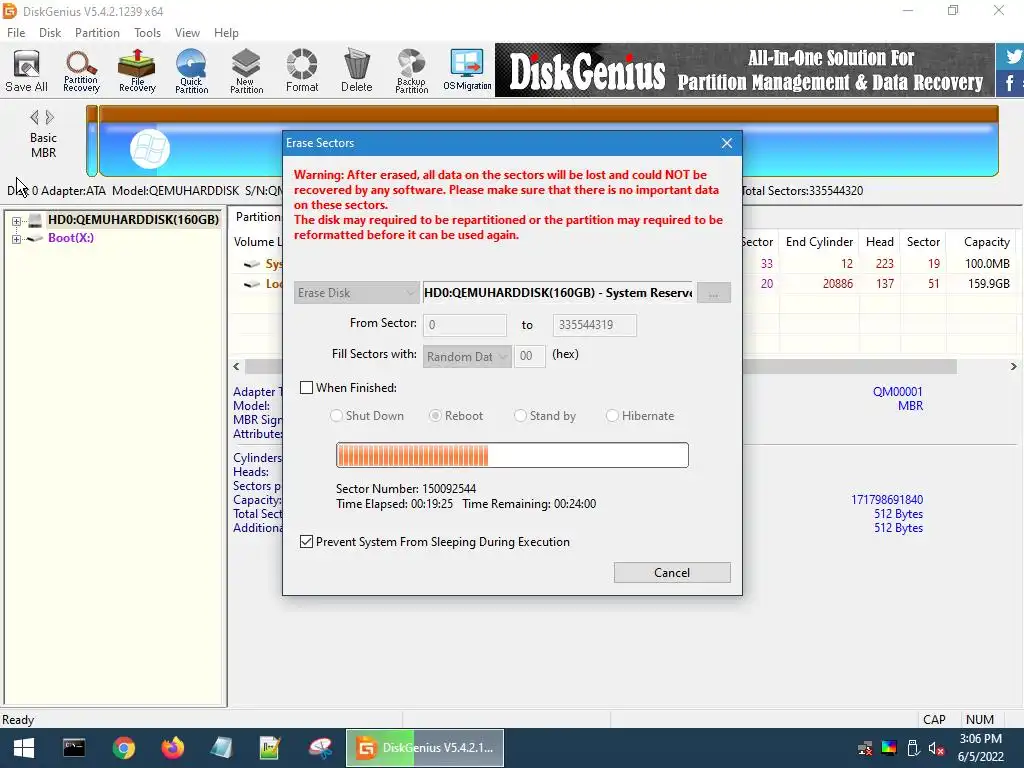Click DiskGenius taskbar button
The width and height of the screenshot is (1024, 768).
424,748
